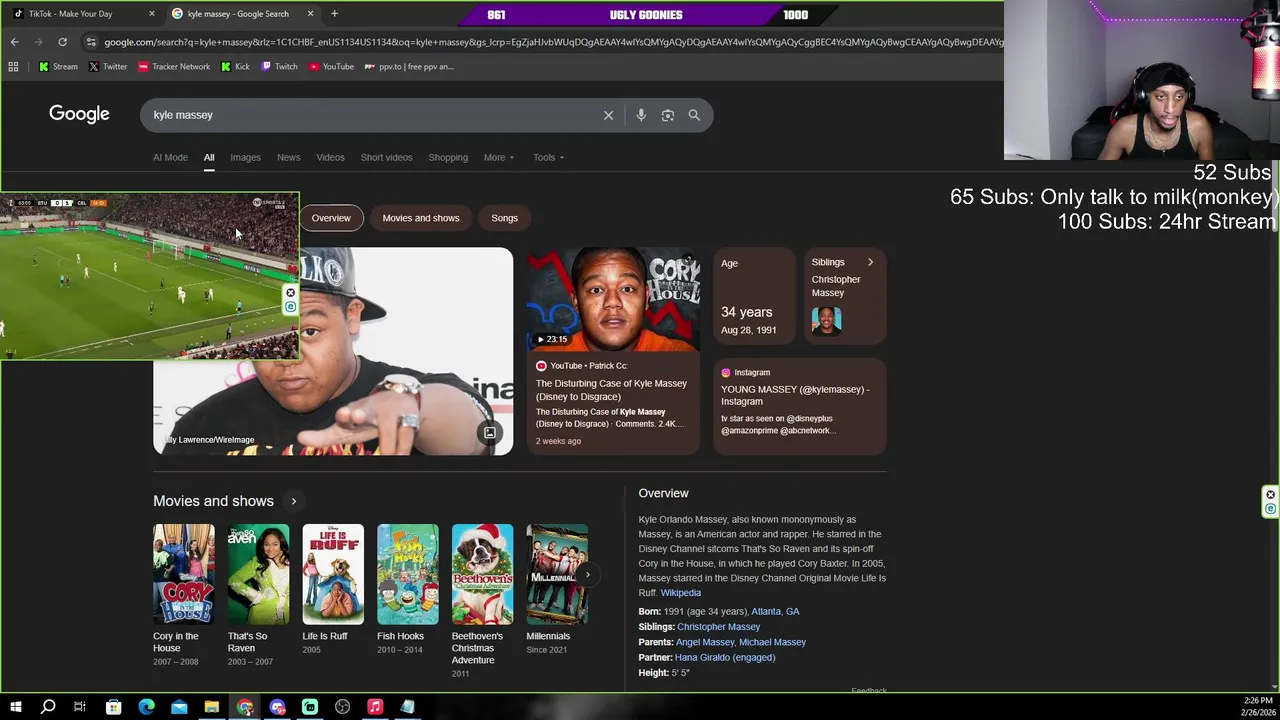Screen dimensions: 1280x720
Task: Open Microsoft Edge from taskbar
Action: click(146, 707)
